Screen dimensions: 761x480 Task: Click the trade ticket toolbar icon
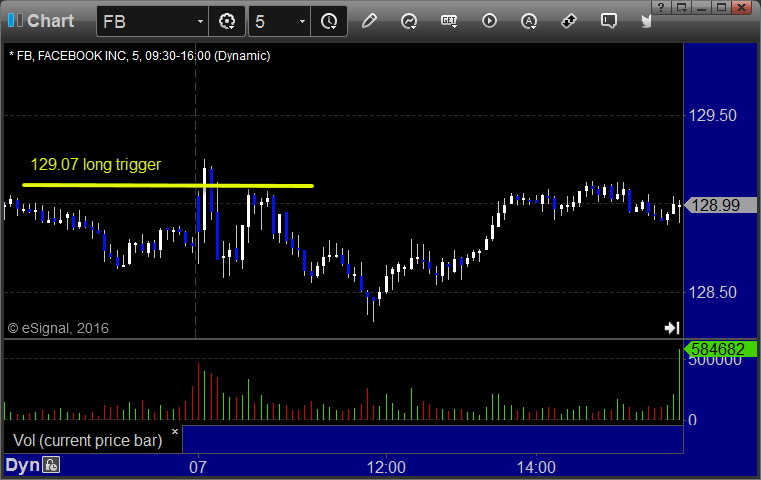point(568,21)
